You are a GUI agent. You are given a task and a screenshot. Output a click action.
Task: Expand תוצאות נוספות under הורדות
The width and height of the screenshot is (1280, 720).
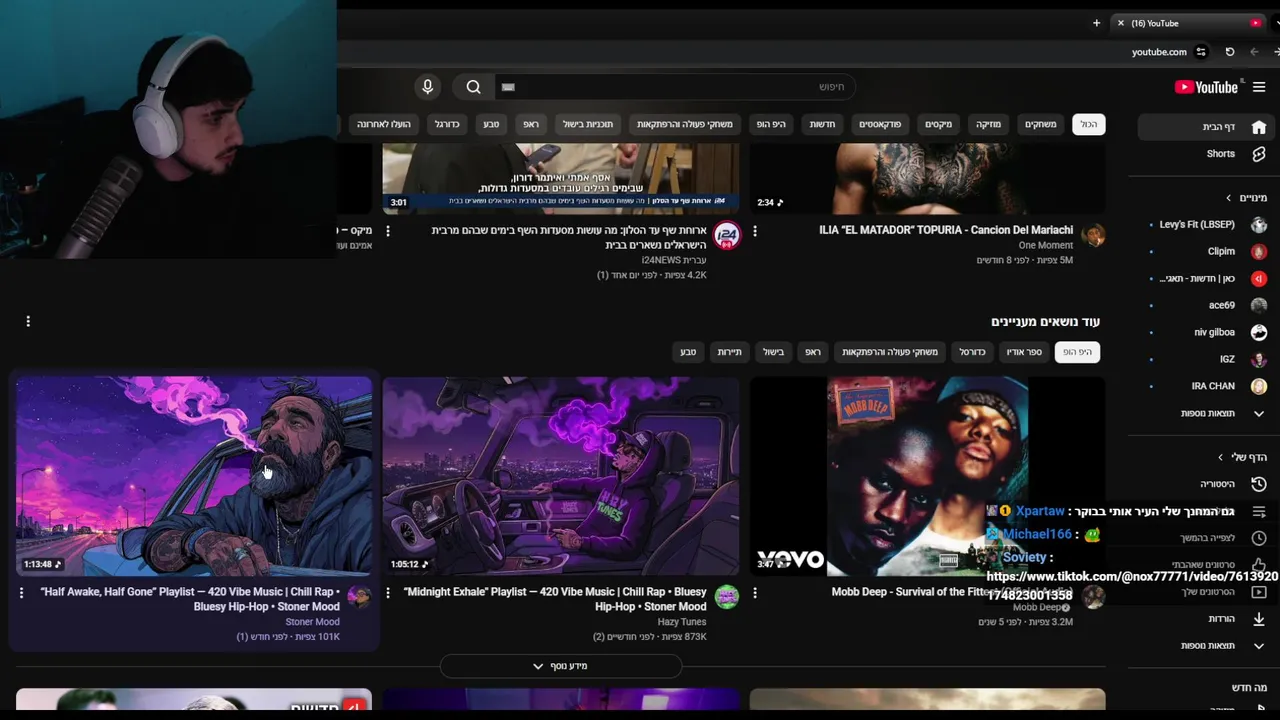[x=1205, y=646]
